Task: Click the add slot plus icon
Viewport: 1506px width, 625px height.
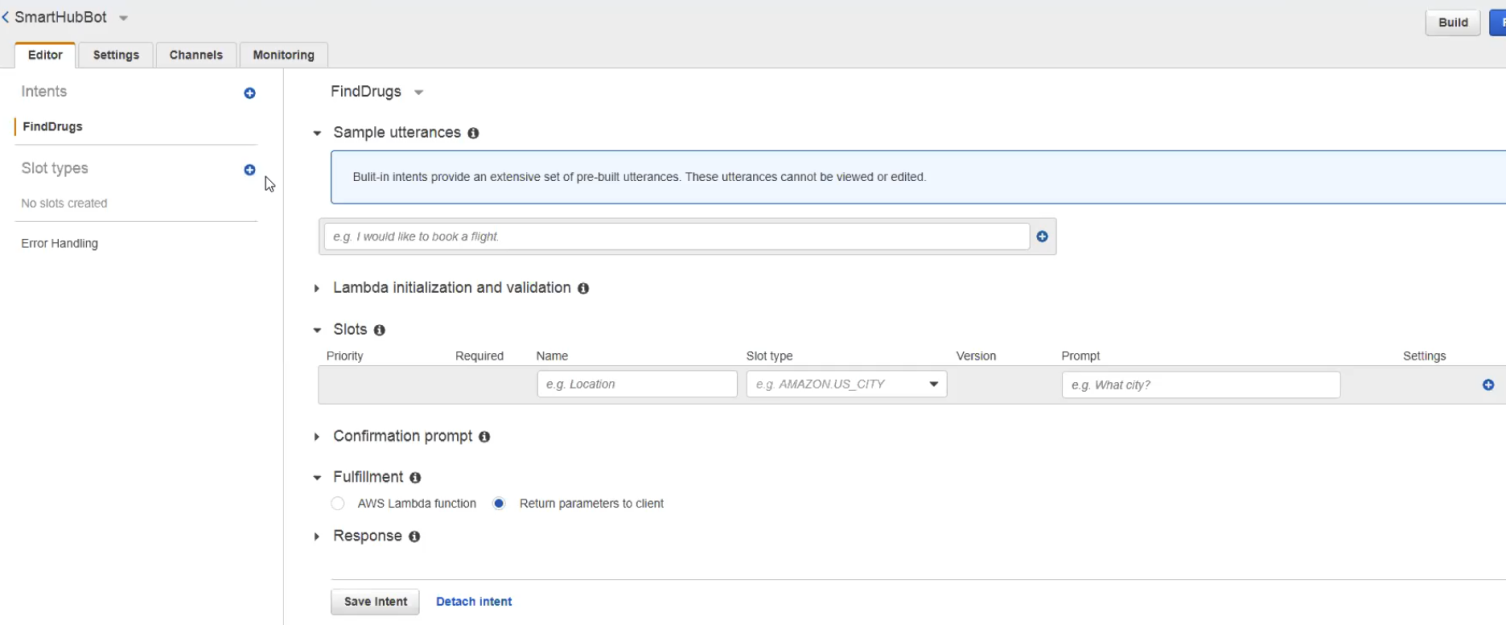Action: (1488, 385)
